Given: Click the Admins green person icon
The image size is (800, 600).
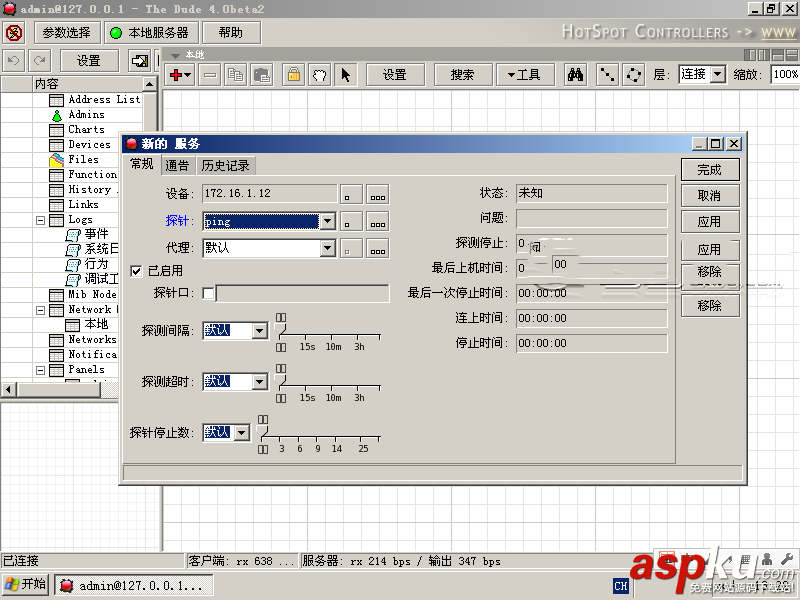Looking at the screenshot, I should [57, 115].
